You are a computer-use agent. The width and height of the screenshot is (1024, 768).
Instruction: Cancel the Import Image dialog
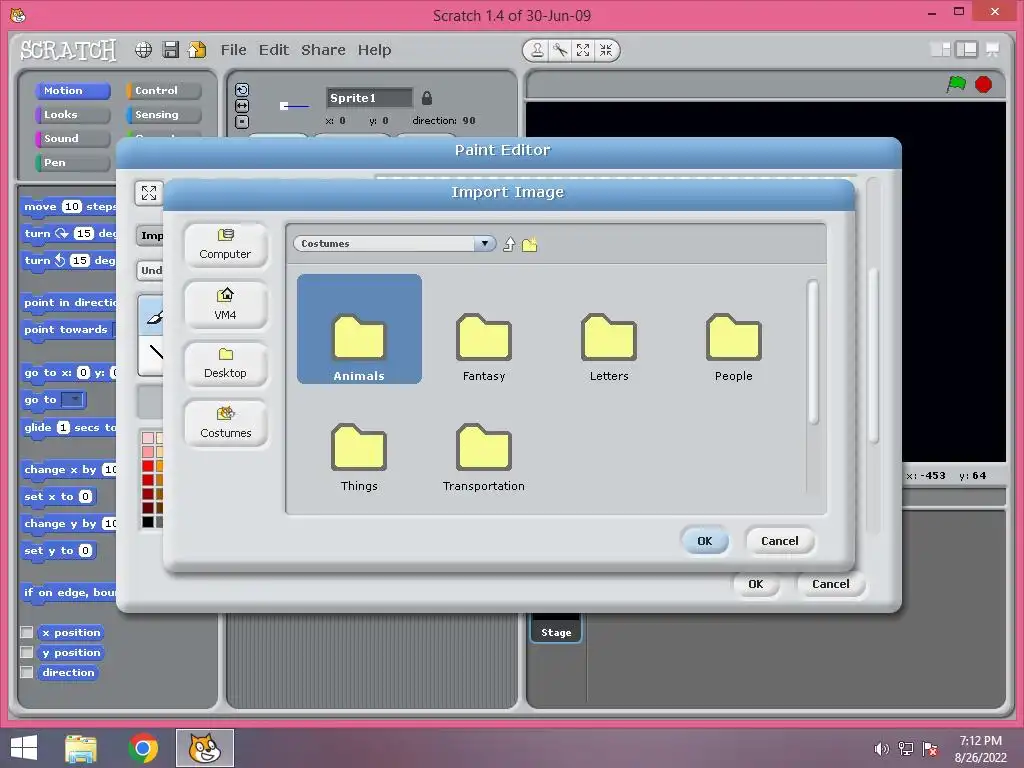[x=780, y=541]
